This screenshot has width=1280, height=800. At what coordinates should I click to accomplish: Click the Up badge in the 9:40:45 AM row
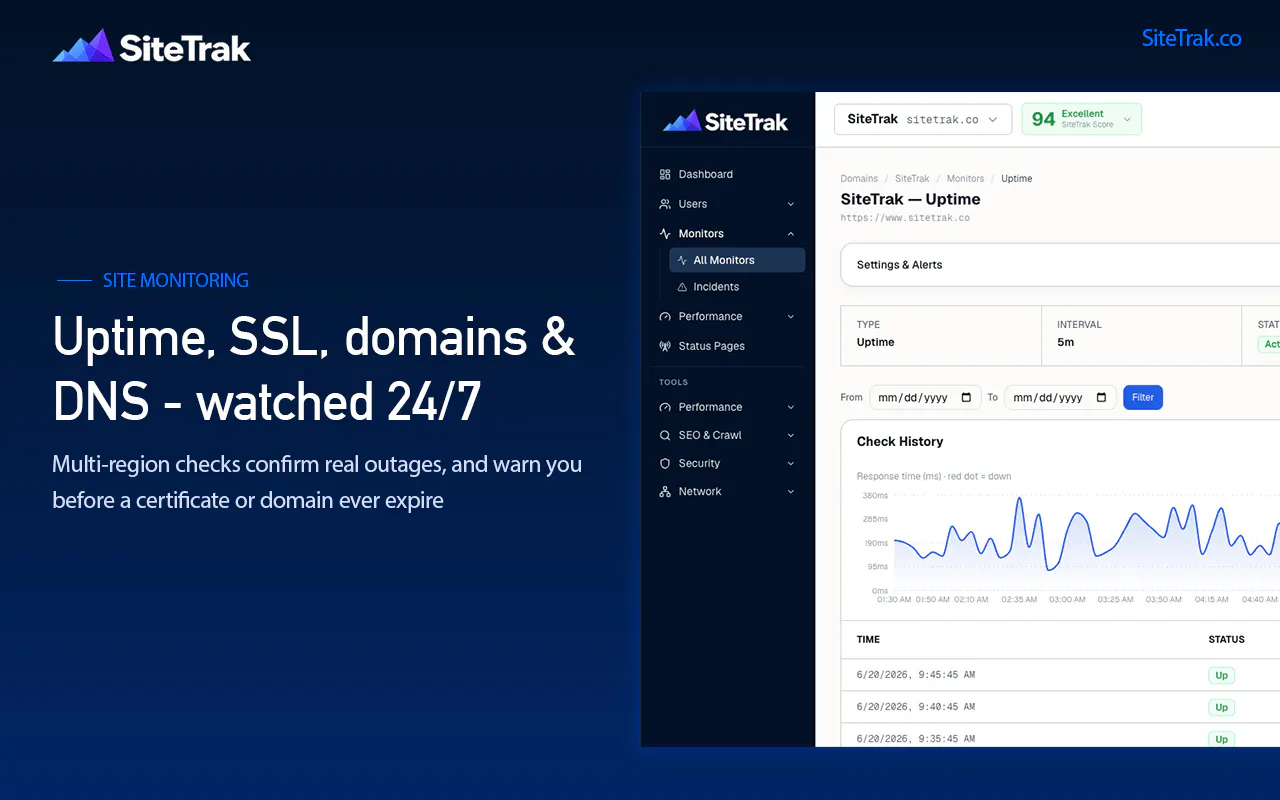1222,707
